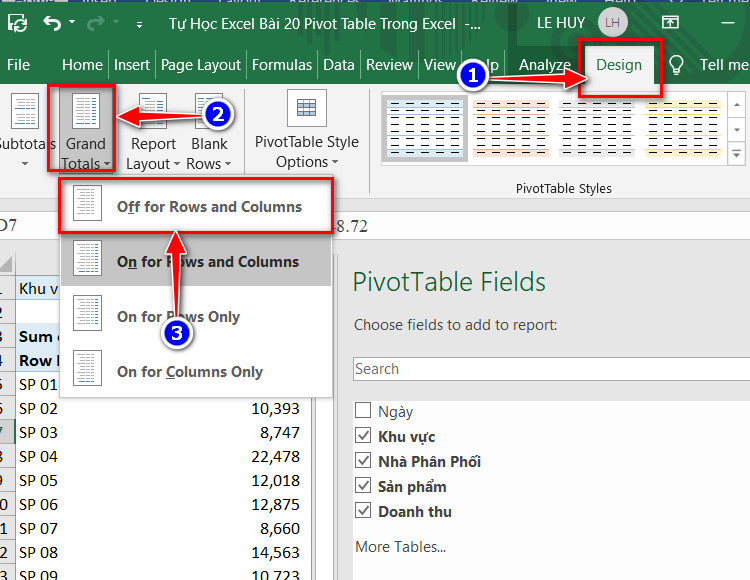Open the File tab
750x580 pixels.
click(x=19, y=65)
